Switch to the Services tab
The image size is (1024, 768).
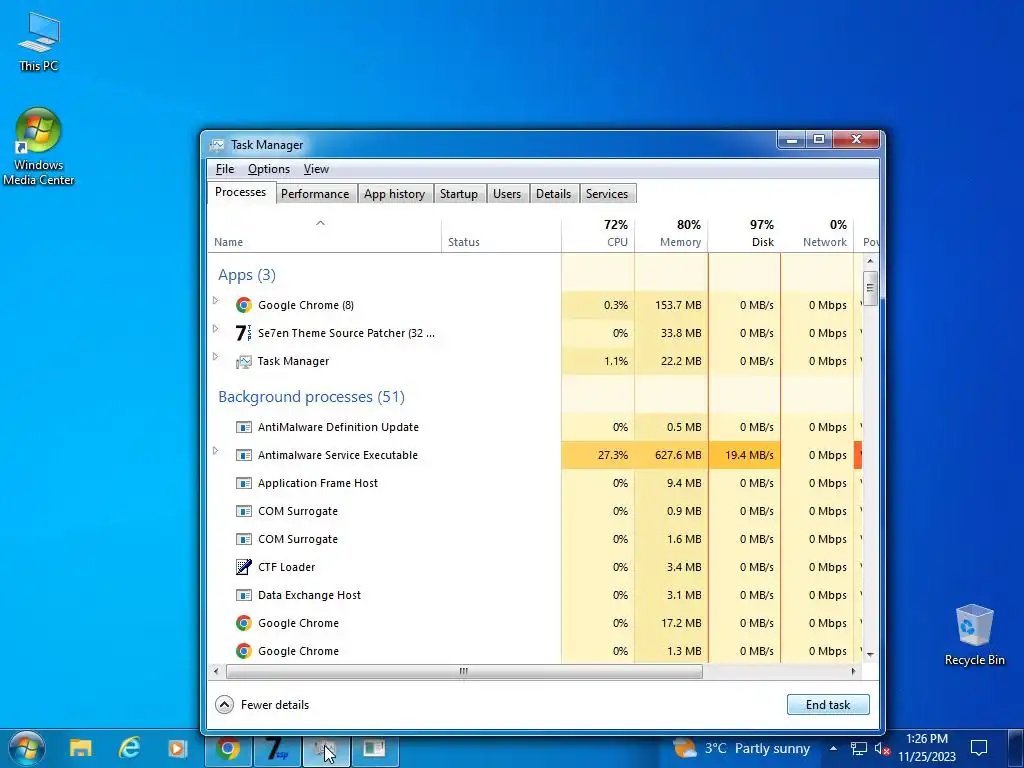[x=607, y=194]
